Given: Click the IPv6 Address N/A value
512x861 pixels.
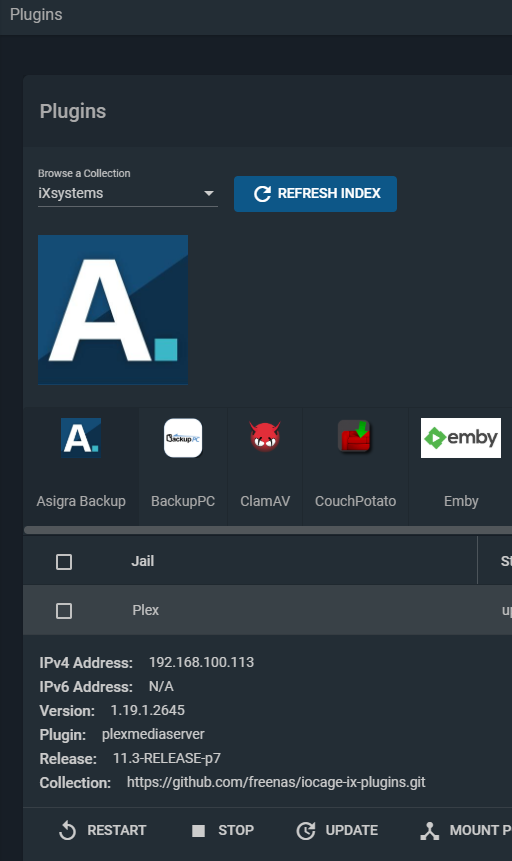Looking at the screenshot, I should (161, 686).
